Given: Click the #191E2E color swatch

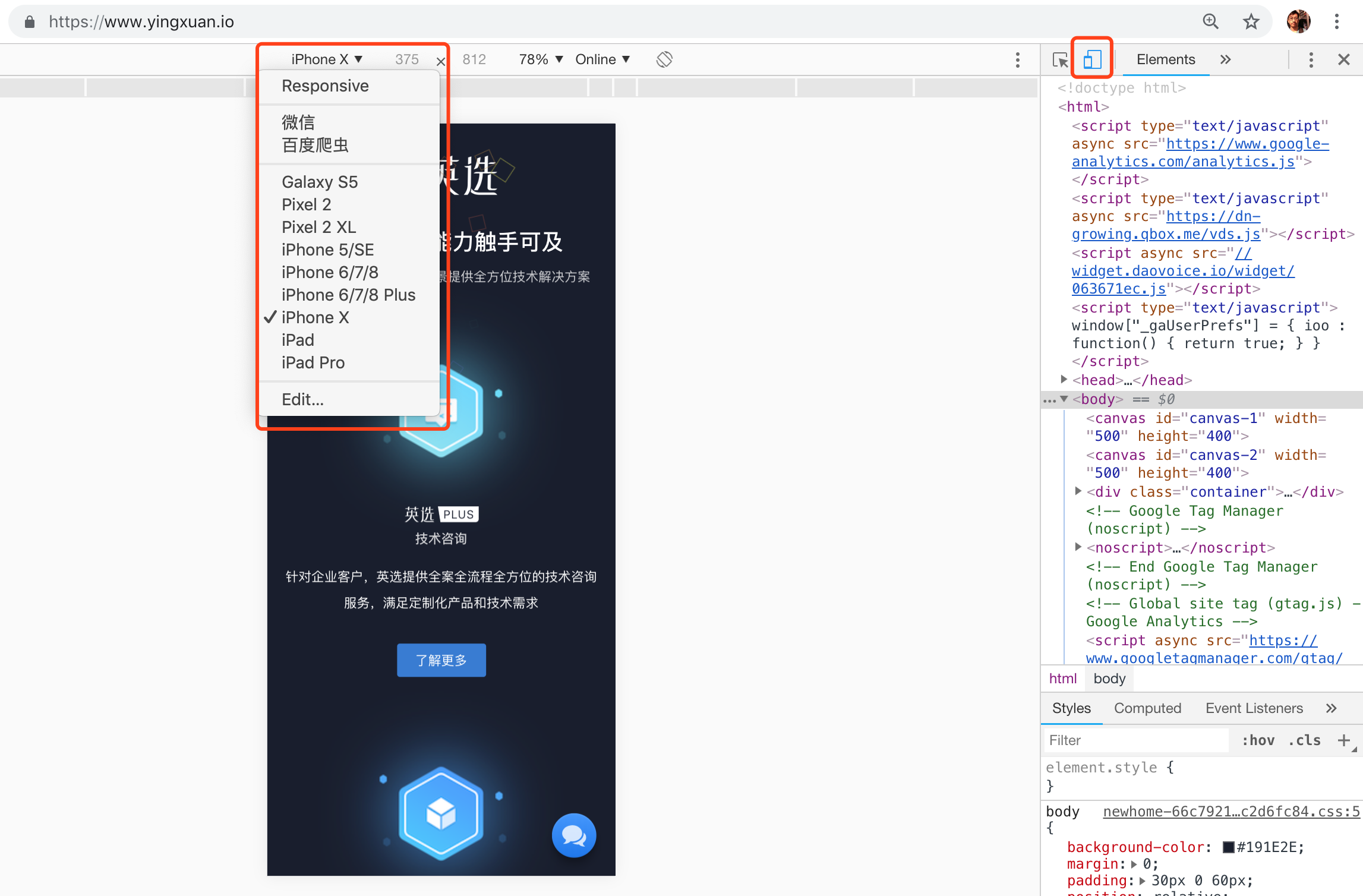Looking at the screenshot, I should pos(1228,847).
